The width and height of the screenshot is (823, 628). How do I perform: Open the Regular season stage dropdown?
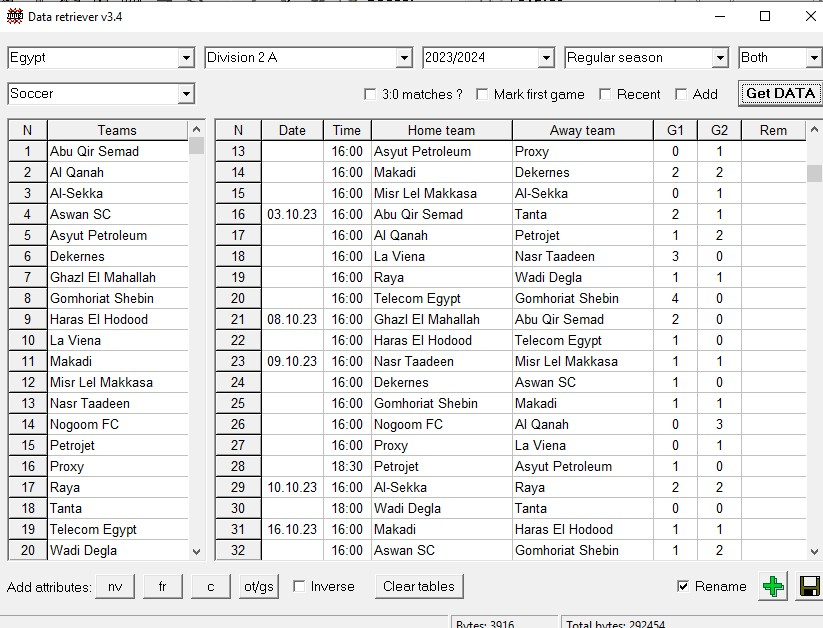tap(720, 58)
